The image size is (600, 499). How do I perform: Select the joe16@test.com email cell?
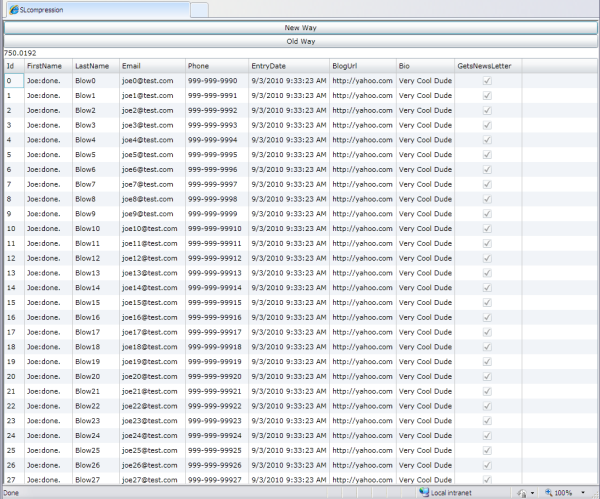pyautogui.click(x=152, y=318)
